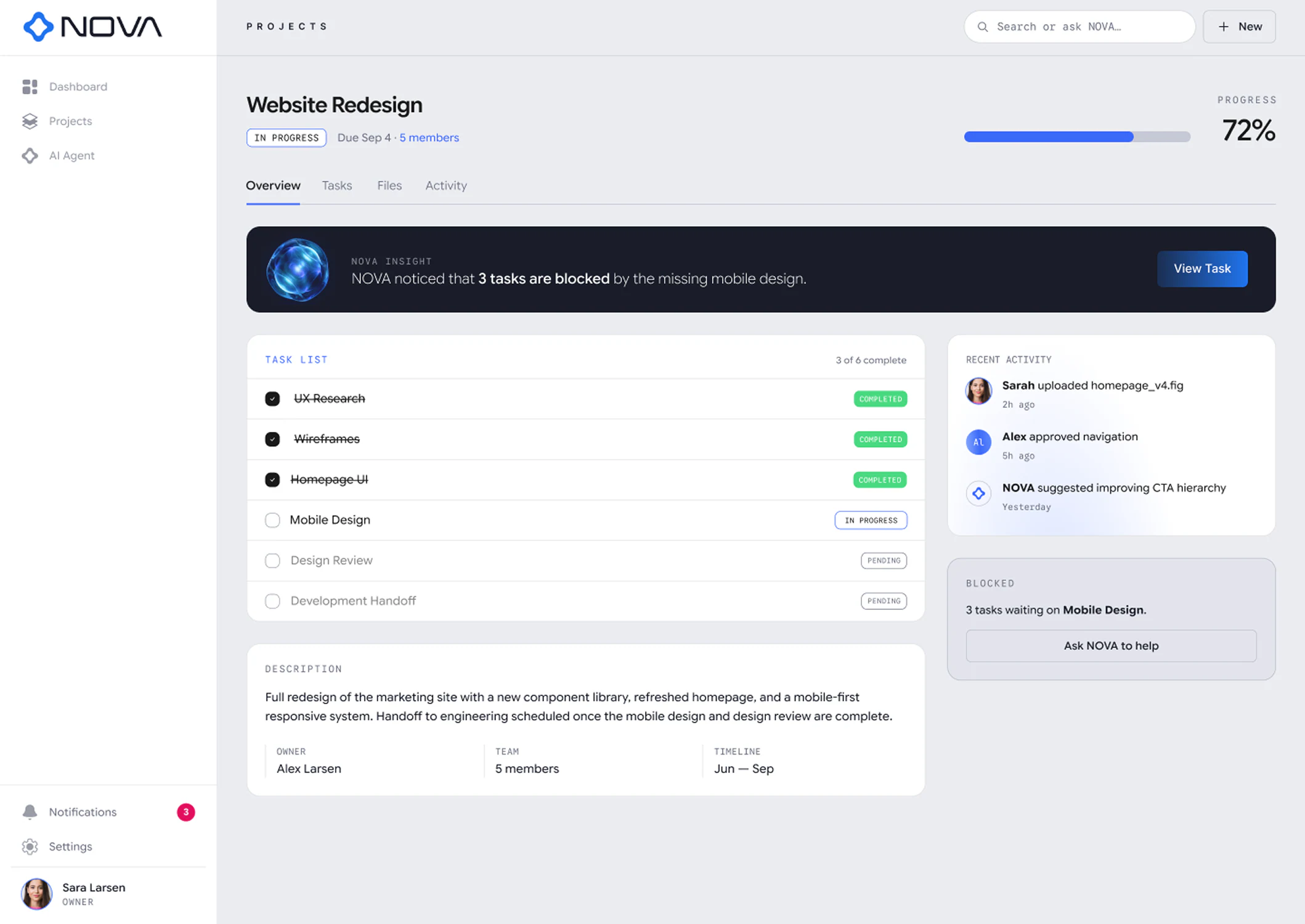Click the UX Research task name
This screenshot has height=924, width=1305.
point(330,399)
